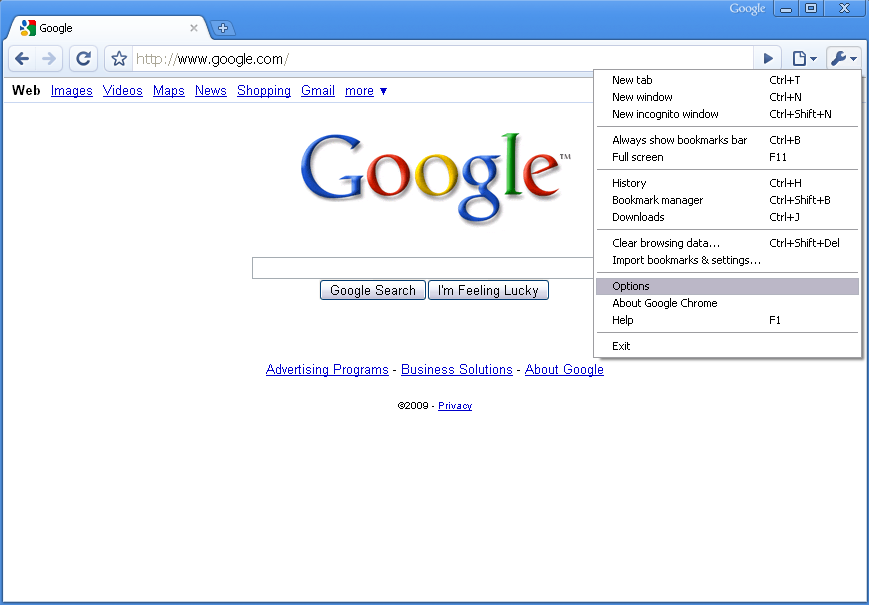869x605 pixels.
Task: Go to Maps link
Action: point(168,90)
